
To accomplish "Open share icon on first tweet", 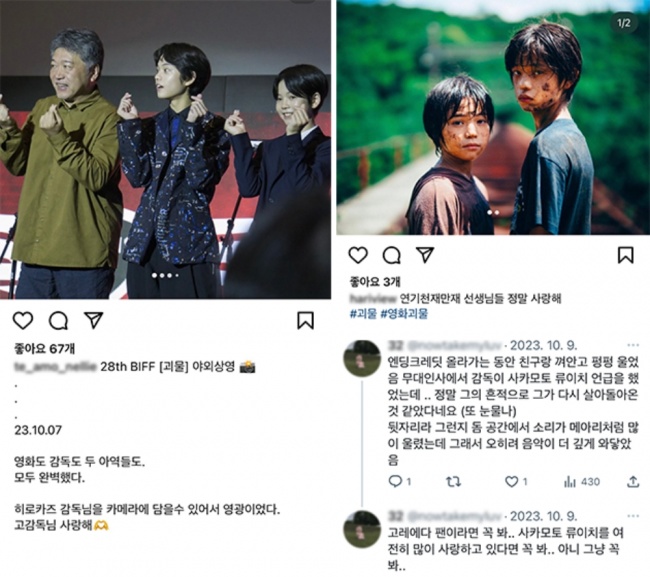I will point(633,481).
